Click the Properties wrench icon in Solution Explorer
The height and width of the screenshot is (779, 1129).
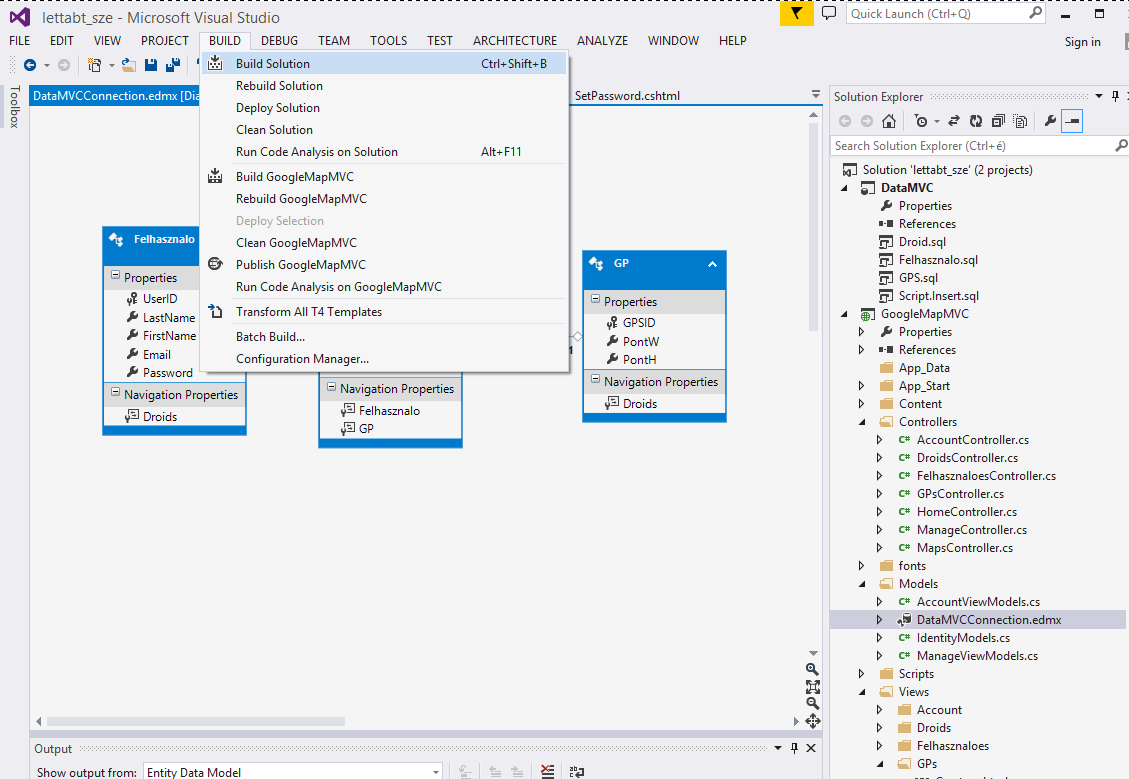tap(1051, 121)
